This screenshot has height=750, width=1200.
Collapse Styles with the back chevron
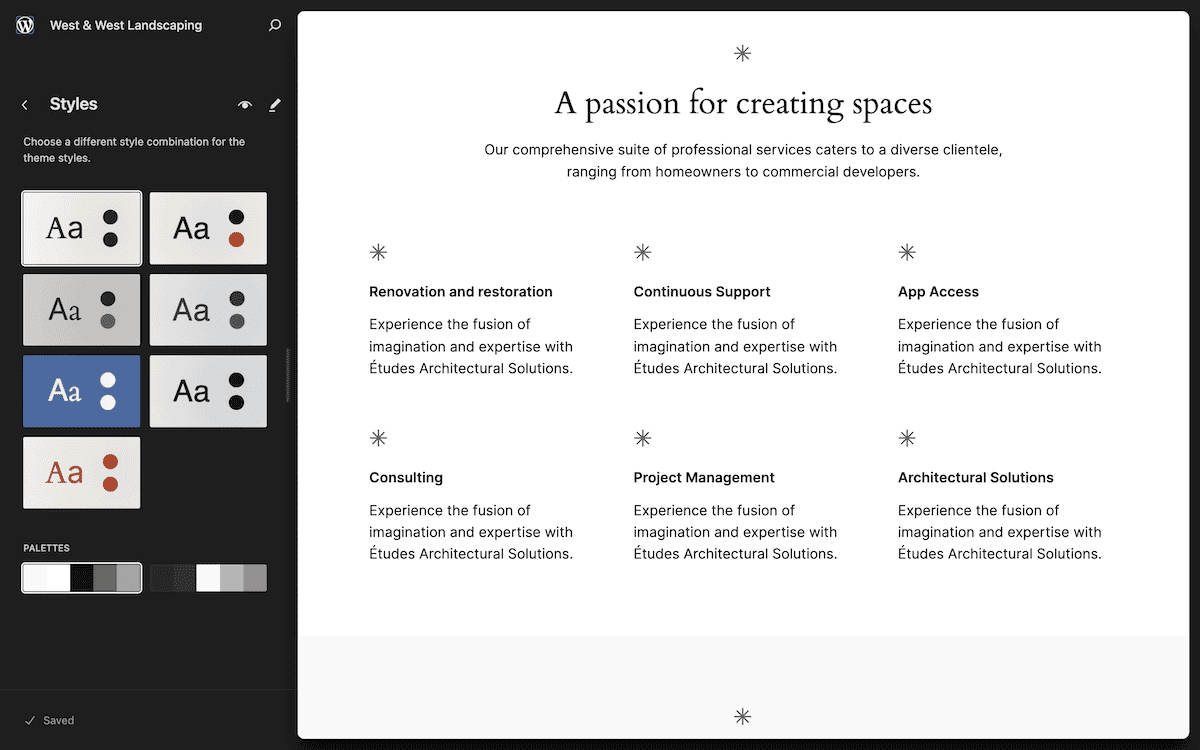coord(24,104)
